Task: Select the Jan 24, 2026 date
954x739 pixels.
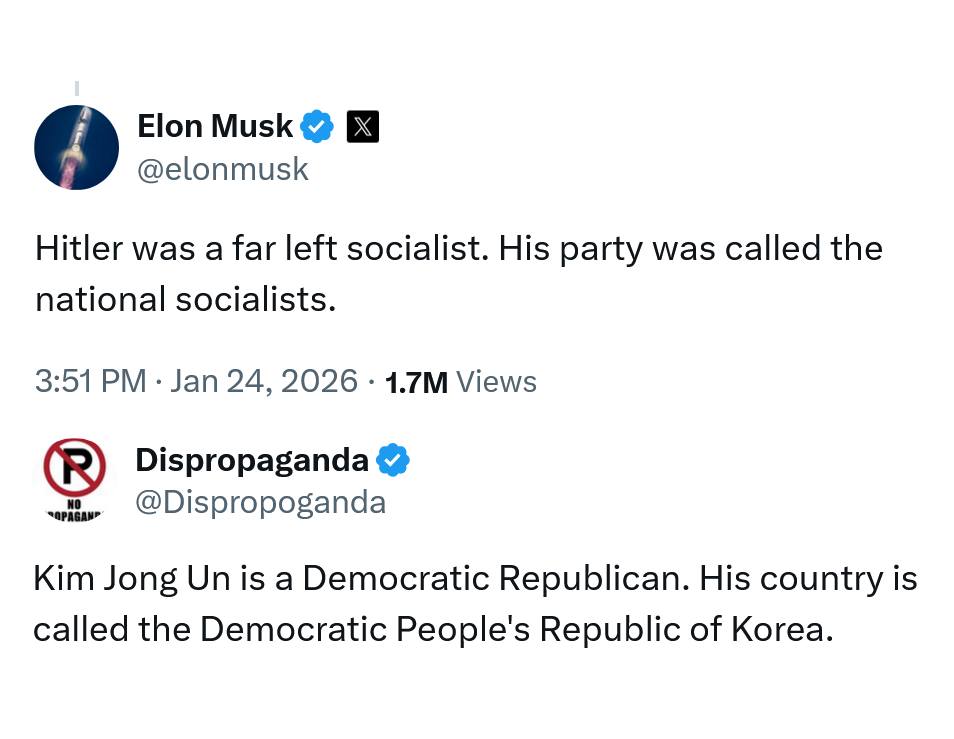Action: [x=264, y=381]
